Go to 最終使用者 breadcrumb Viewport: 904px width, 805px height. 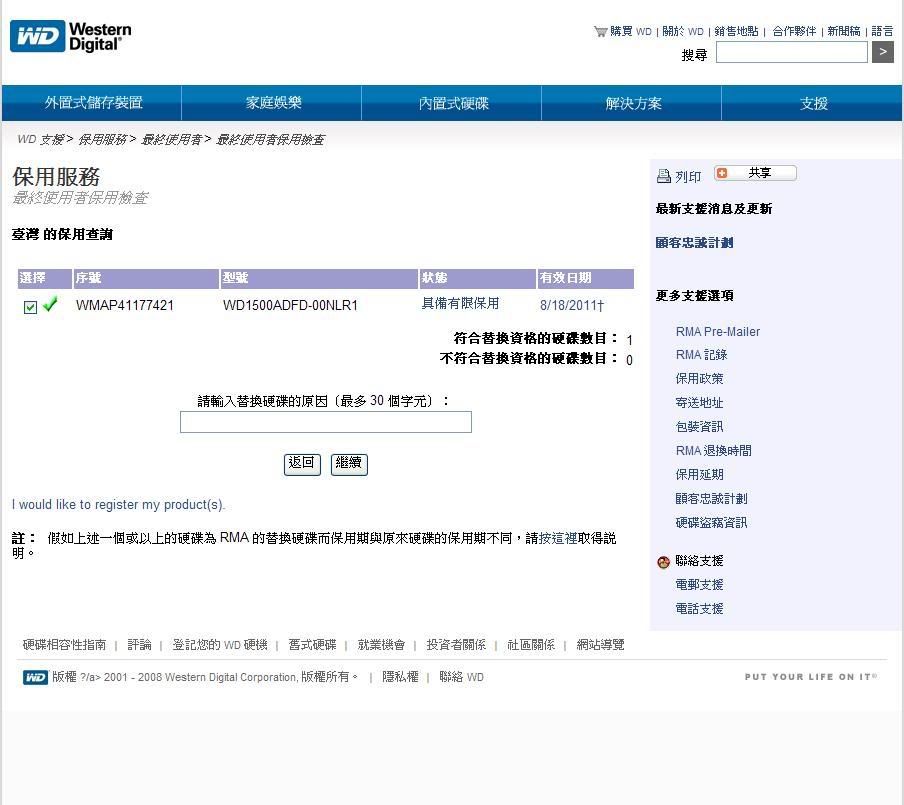point(171,140)
